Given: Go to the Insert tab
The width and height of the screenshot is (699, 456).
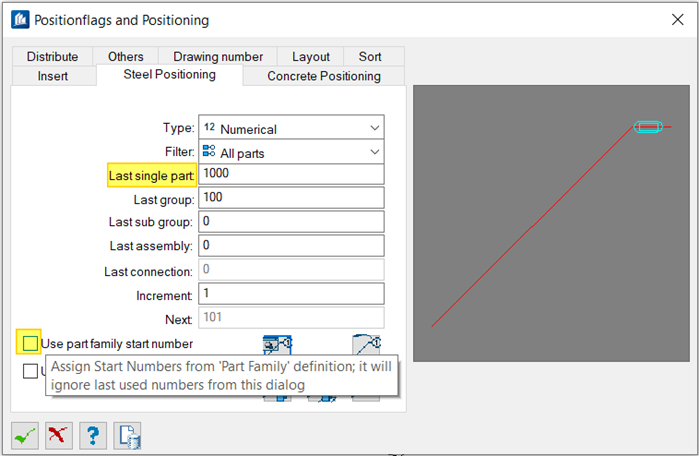Looking at the screenshot, I should (53, 76).
